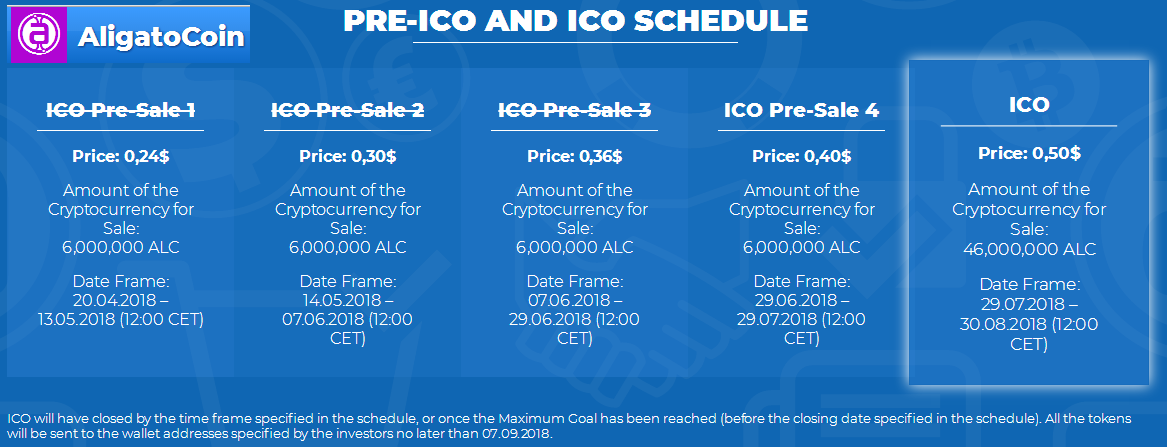Select the 46,000,000 ALC amount text

tap(1029, 249)
